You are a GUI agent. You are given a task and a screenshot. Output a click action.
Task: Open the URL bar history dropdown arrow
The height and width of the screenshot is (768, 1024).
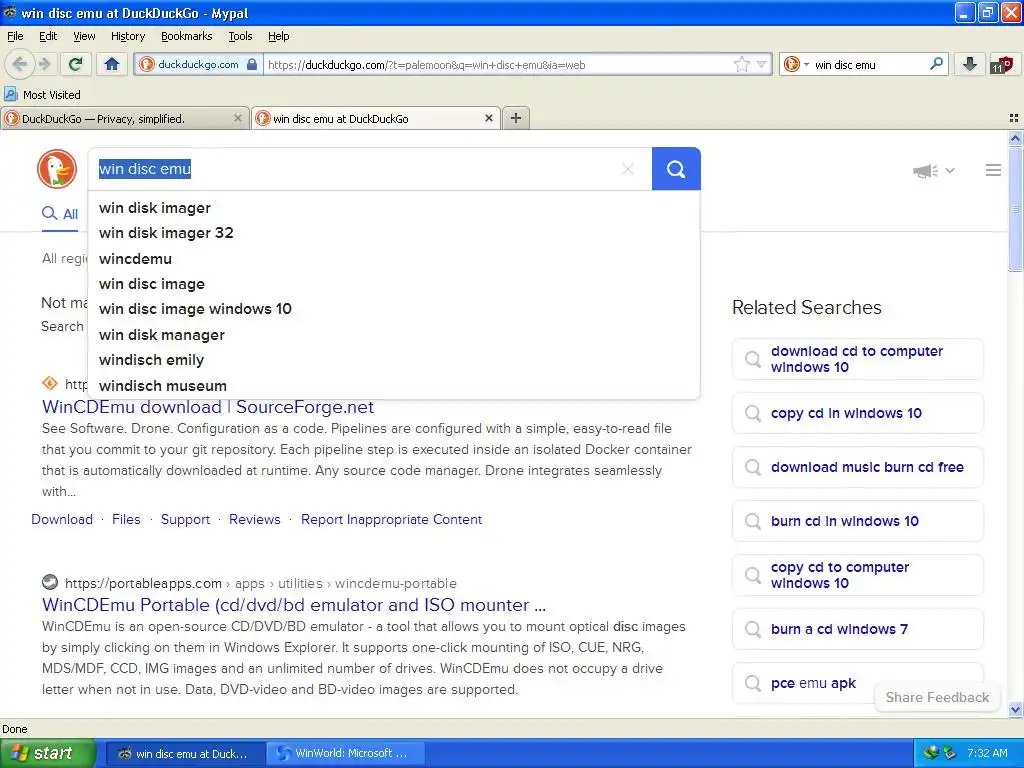pos(761,64)
